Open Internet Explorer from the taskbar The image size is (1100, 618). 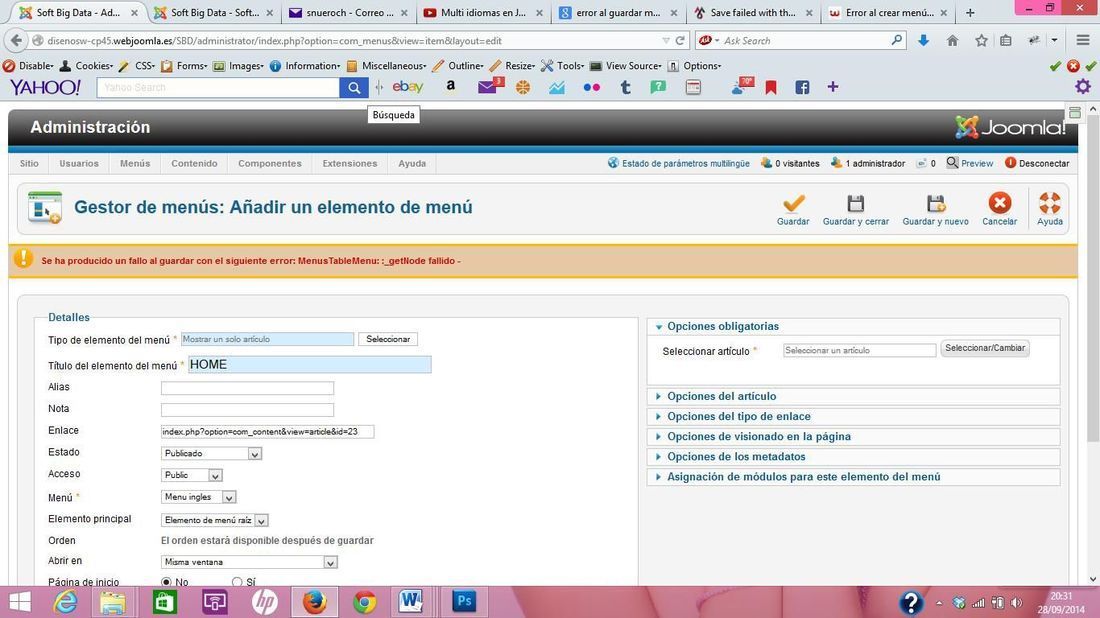point(65,602)
